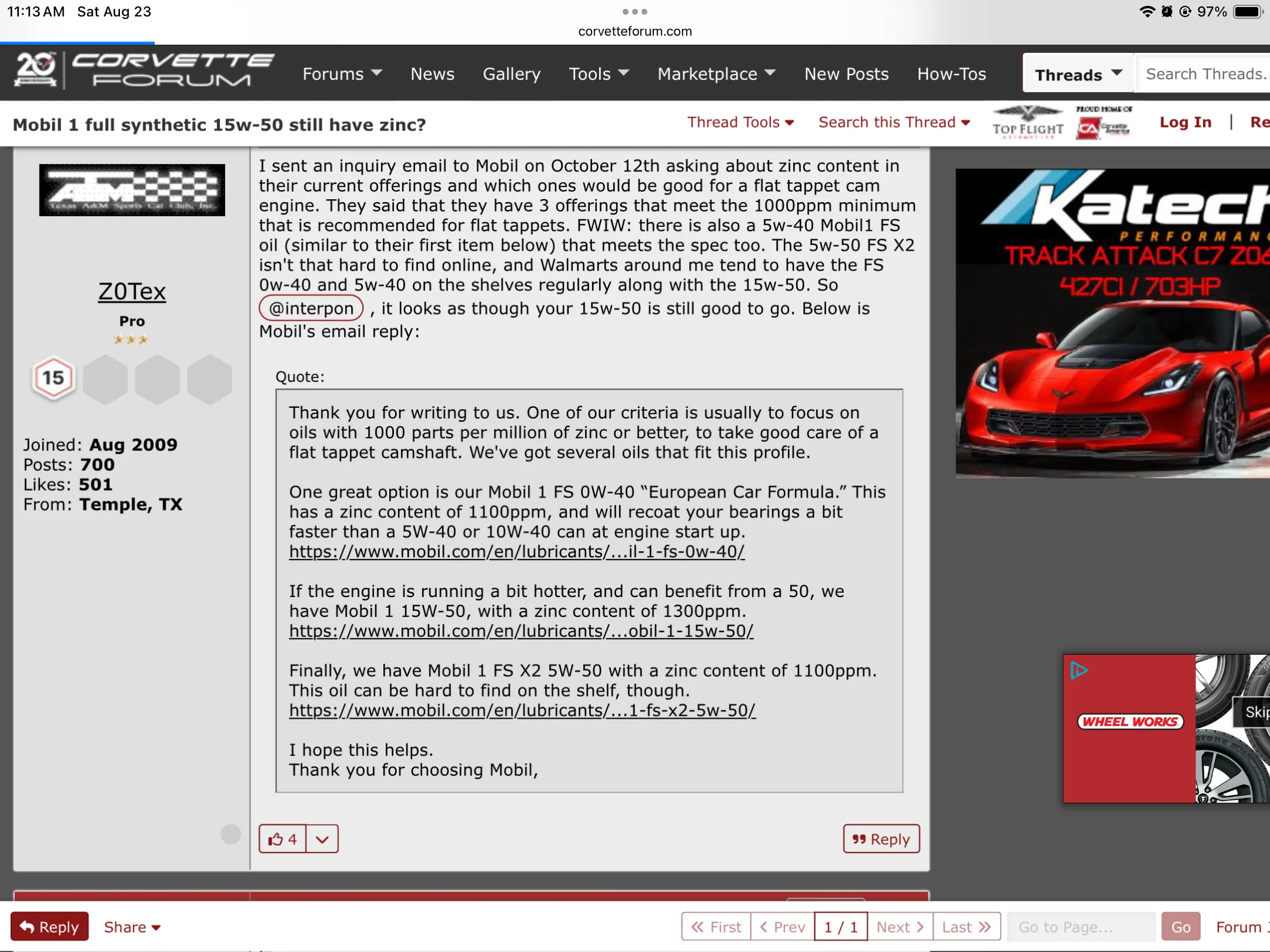Click the user online status indicator

click(230, 834)
